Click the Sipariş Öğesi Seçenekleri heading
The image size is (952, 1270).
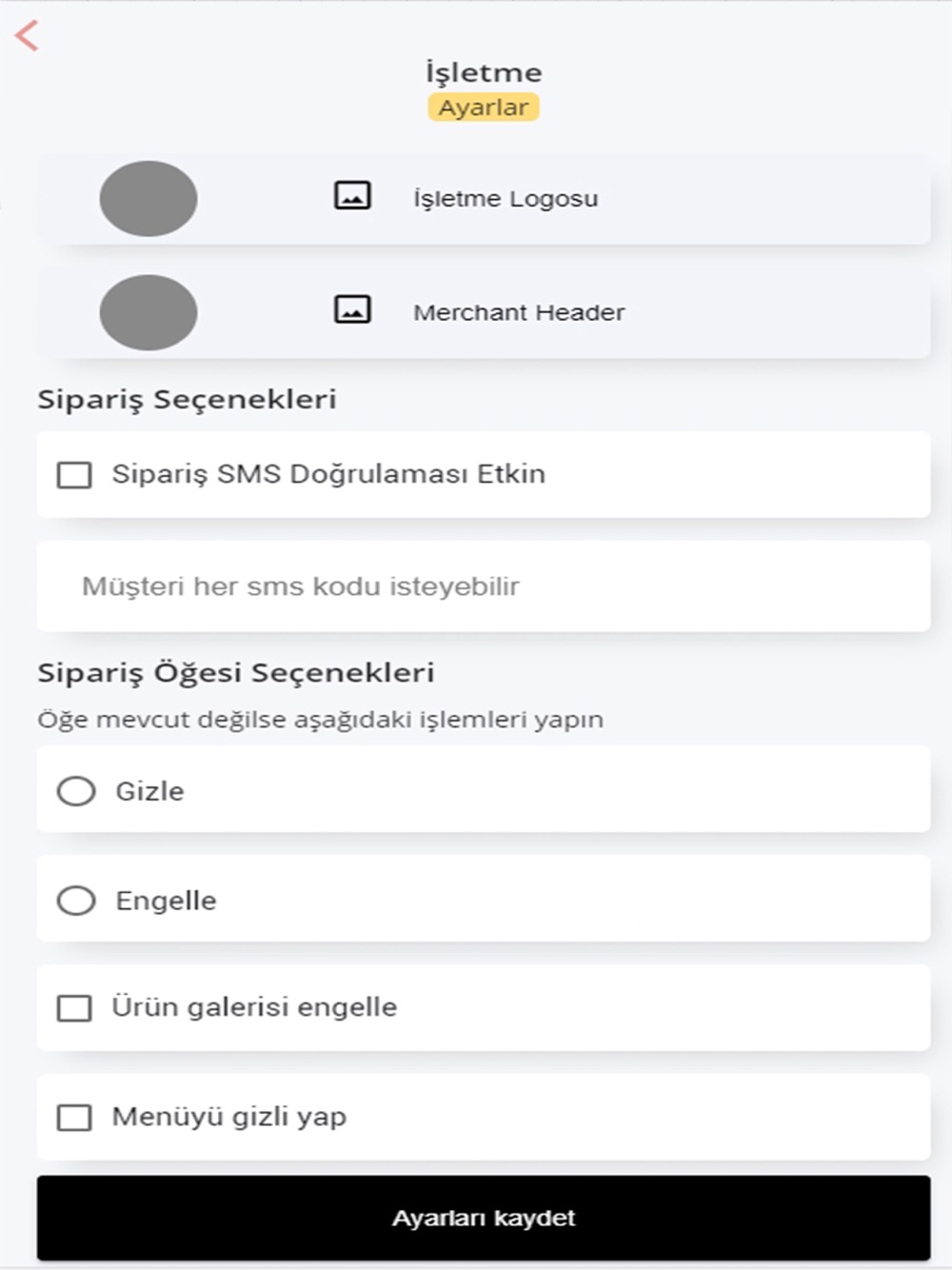point(236,673)
